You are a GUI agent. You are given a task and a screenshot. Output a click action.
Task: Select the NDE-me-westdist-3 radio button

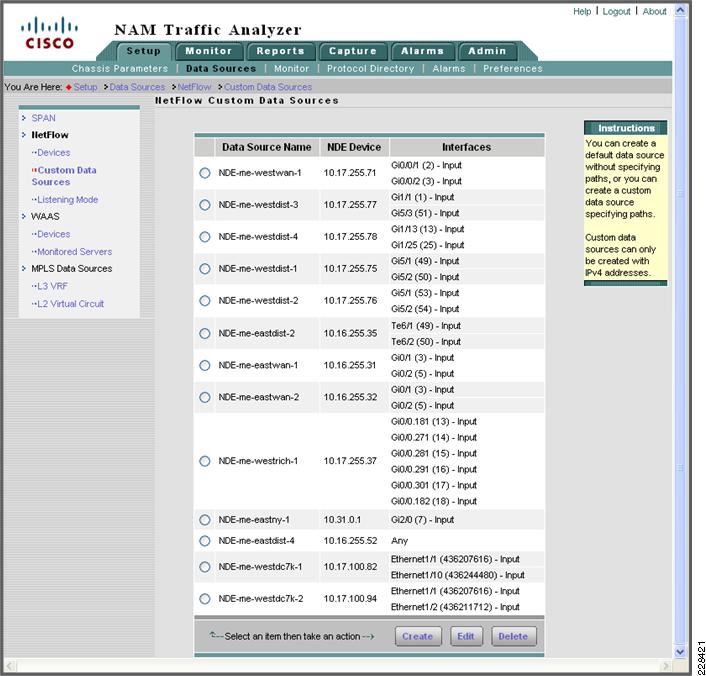tap(205, 205)
